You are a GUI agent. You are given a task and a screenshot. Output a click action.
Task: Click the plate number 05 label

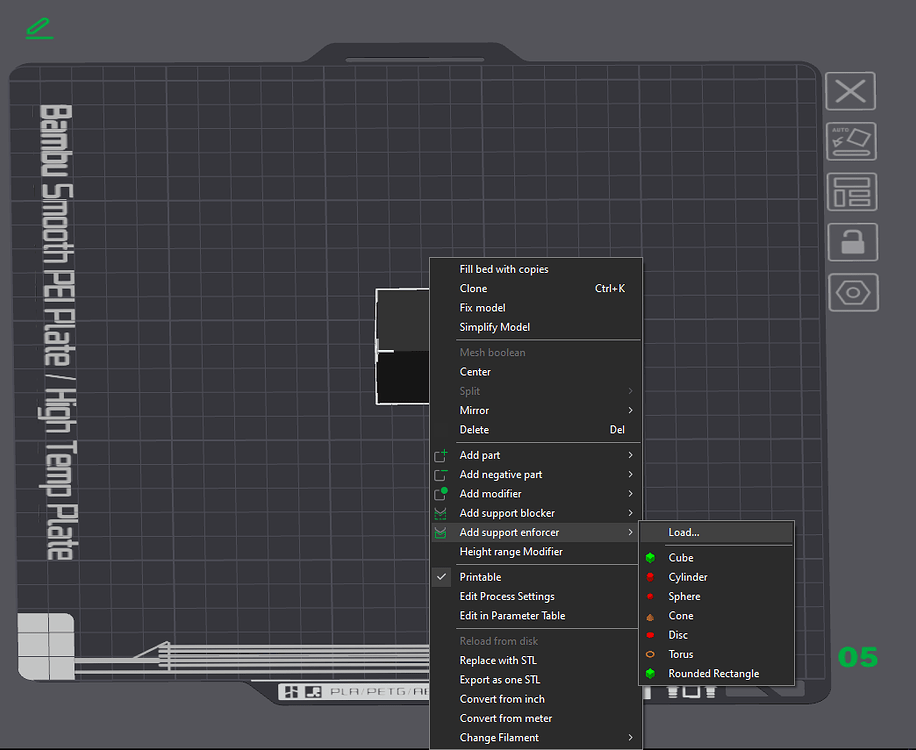[858, 658]
